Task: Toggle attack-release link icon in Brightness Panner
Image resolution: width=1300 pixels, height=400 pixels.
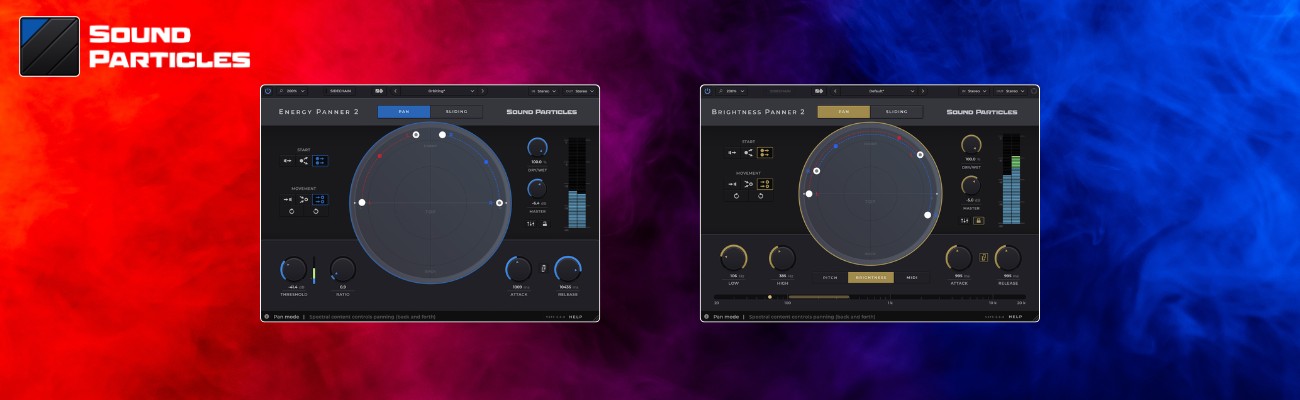Action: [x=983, y=258]
